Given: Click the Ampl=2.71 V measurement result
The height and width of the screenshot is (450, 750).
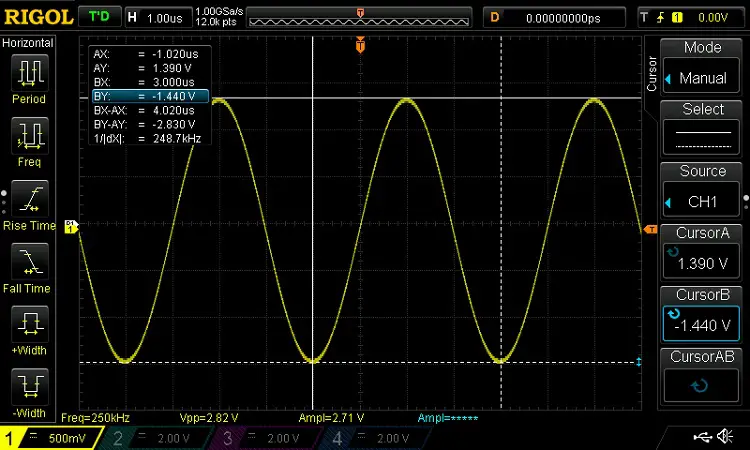Looking at the screenshot, I should coord(331,418).
